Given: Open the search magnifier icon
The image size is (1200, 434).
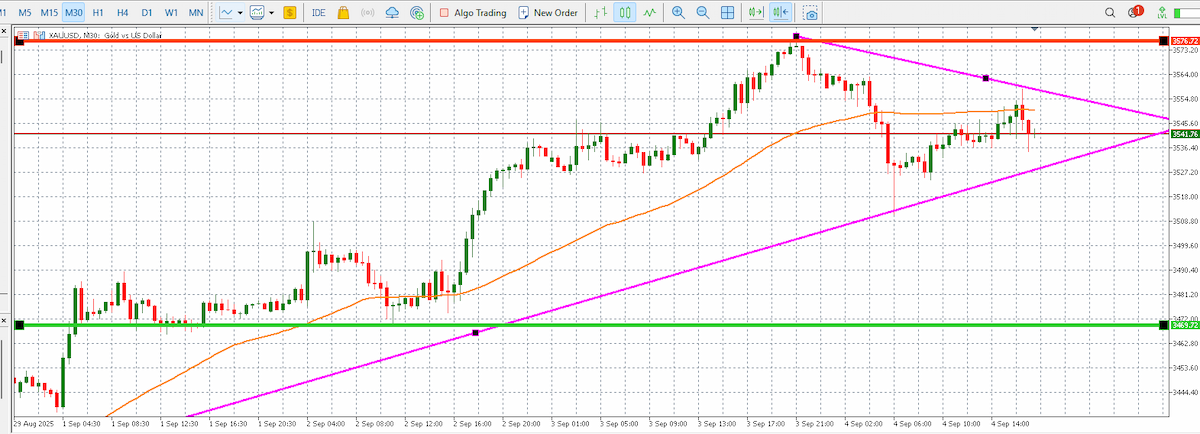Looking at the screenshot, I should click(x=1112, y=13).
